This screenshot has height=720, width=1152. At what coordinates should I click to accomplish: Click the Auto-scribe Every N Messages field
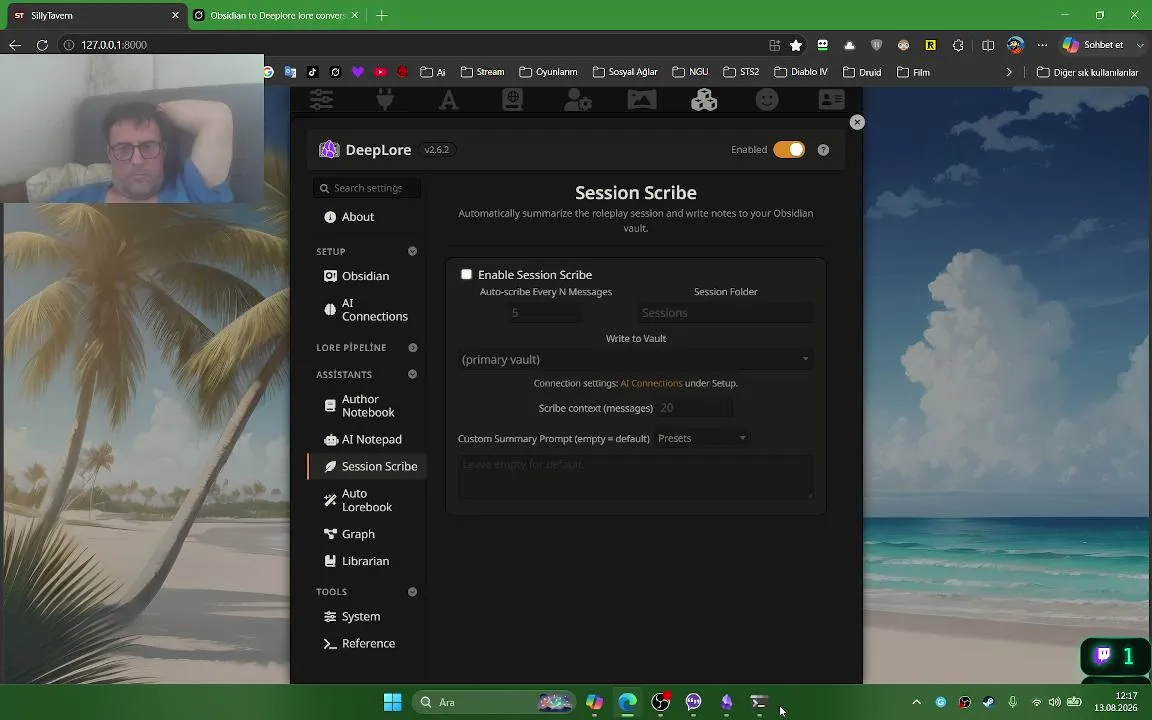pyautogui.click(x=545, y=313)
